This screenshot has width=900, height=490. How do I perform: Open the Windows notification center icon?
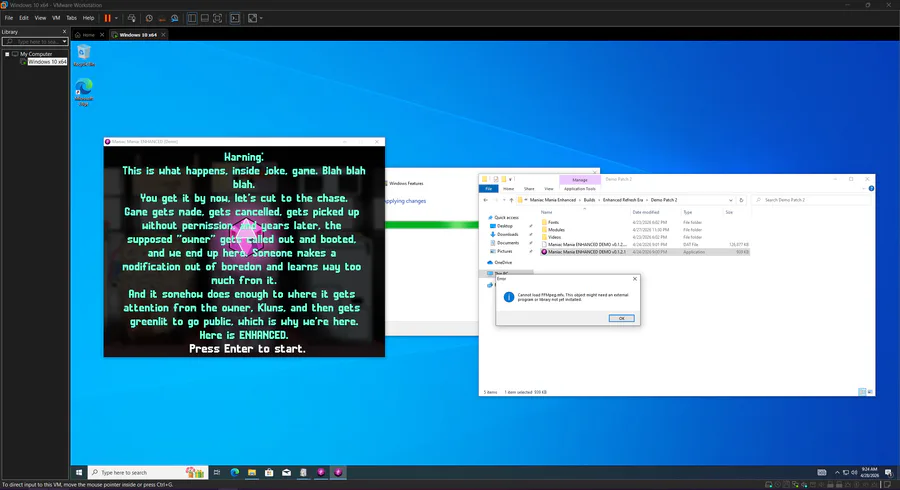pyautogui.click(x=889, y=473)
